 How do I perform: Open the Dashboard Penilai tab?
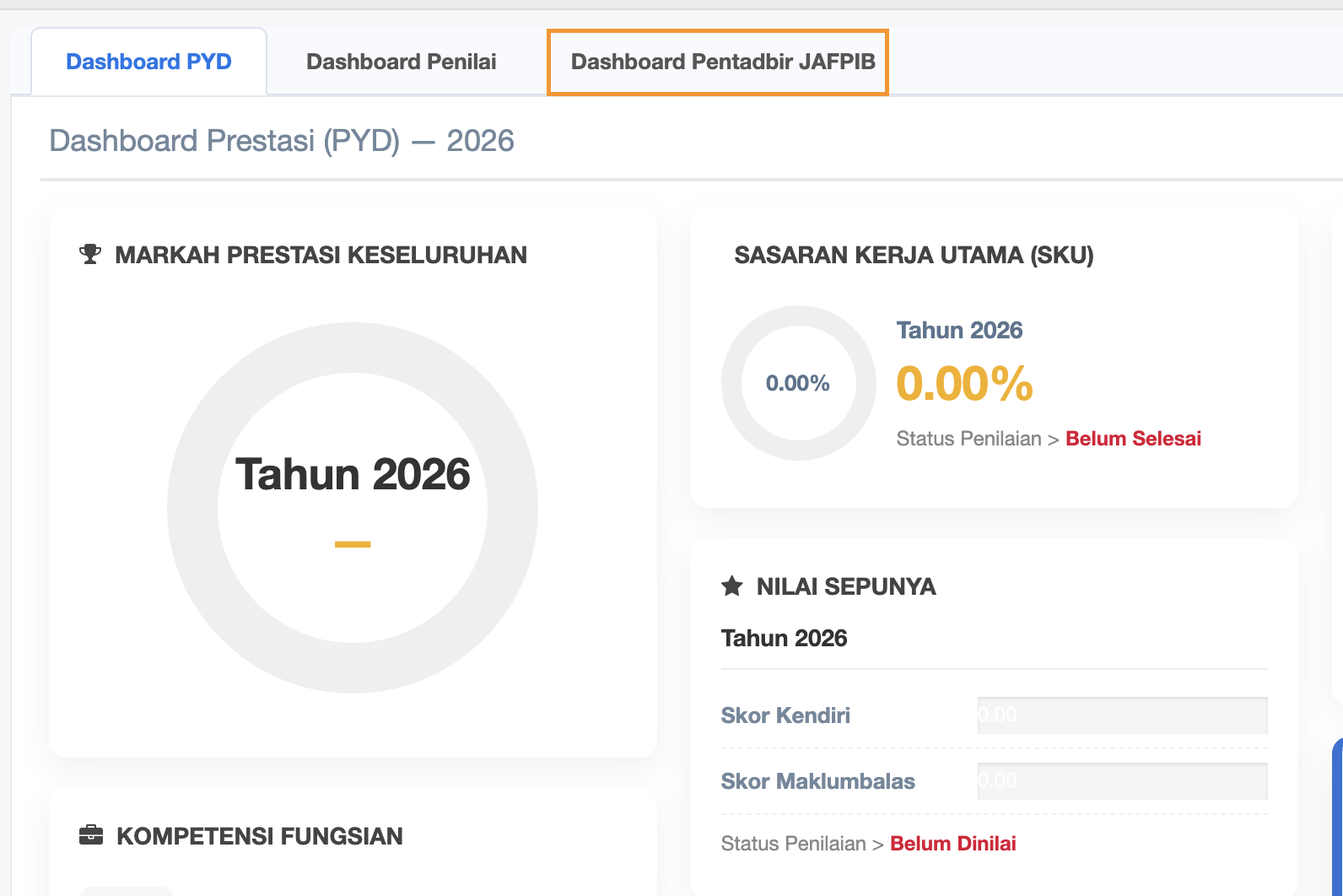401,62
